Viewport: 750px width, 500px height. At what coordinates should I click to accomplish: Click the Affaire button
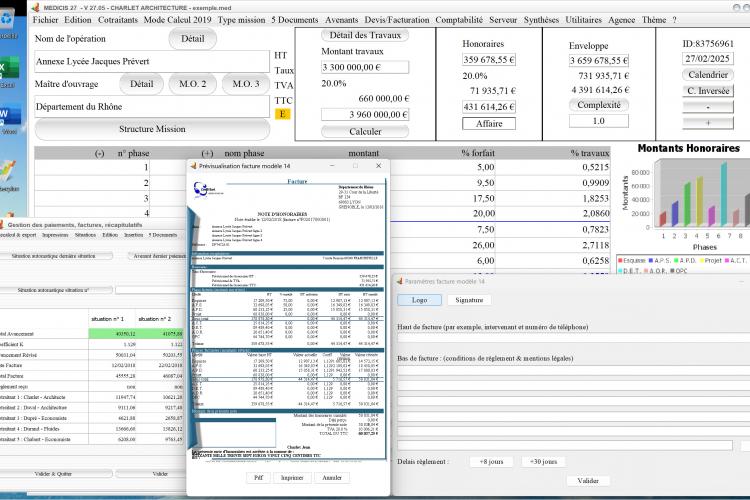(x=489, y=123)
